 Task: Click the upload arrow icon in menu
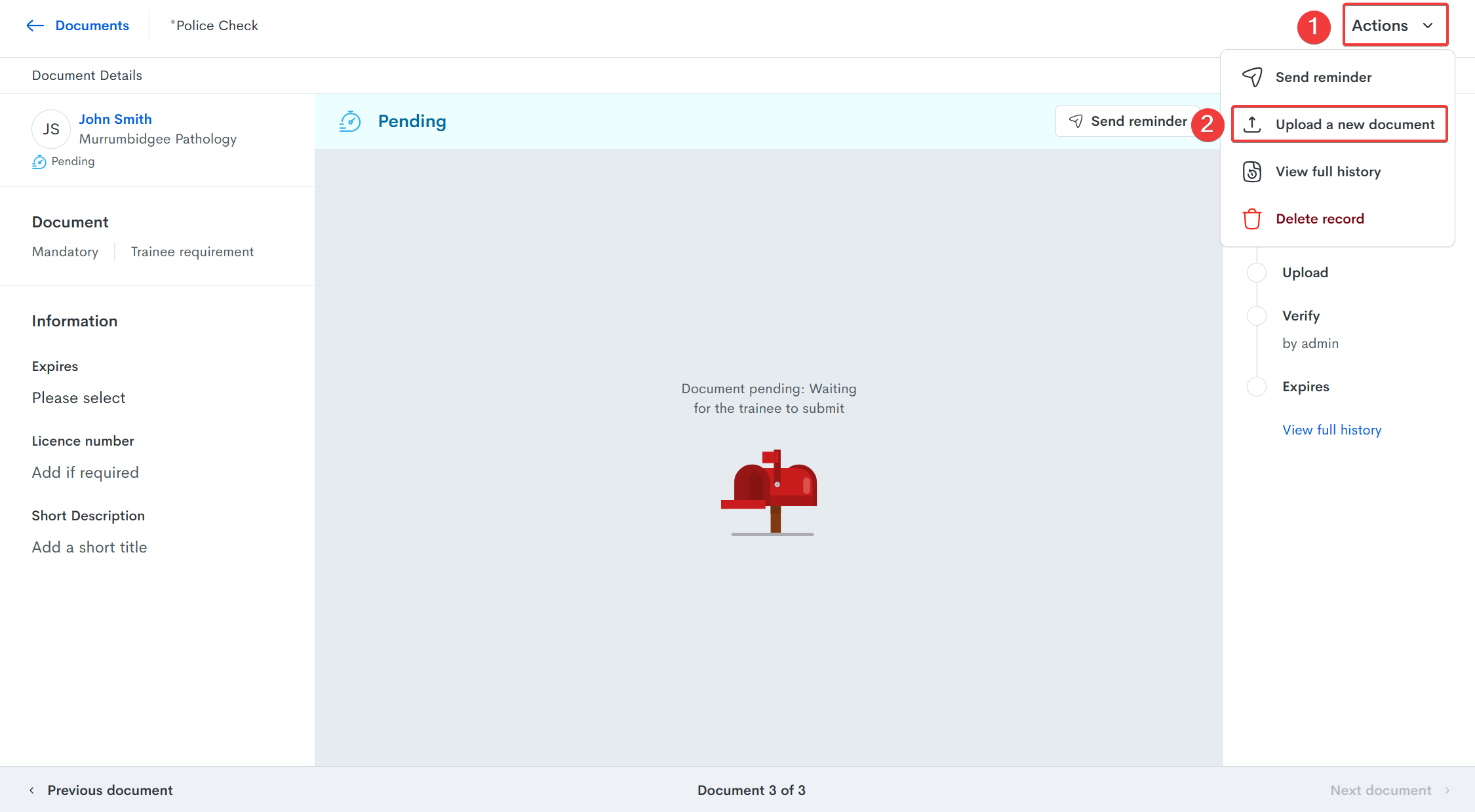[x=1251, y=125]
